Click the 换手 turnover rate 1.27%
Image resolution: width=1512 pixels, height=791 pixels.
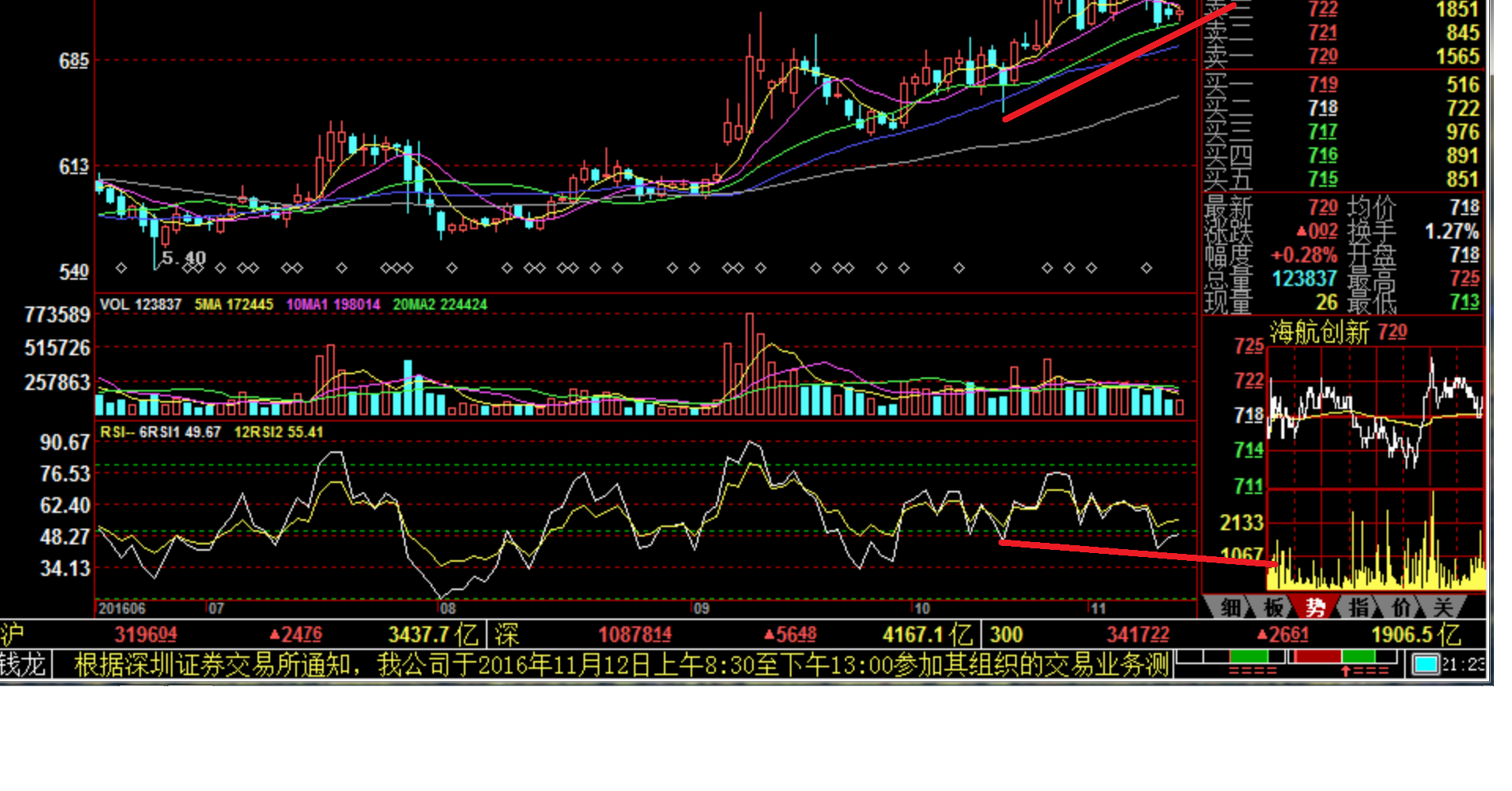click(x=1452, y=232)
